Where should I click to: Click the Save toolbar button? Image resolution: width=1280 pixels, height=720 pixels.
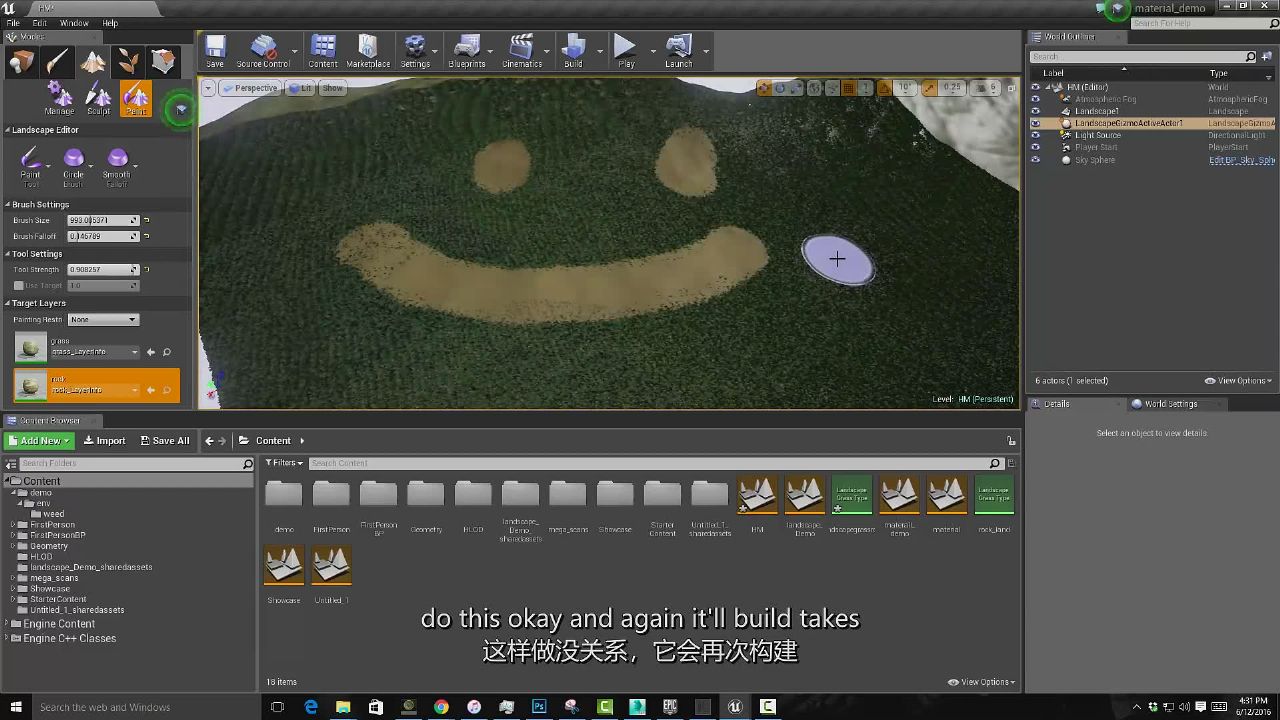point(215,52)
